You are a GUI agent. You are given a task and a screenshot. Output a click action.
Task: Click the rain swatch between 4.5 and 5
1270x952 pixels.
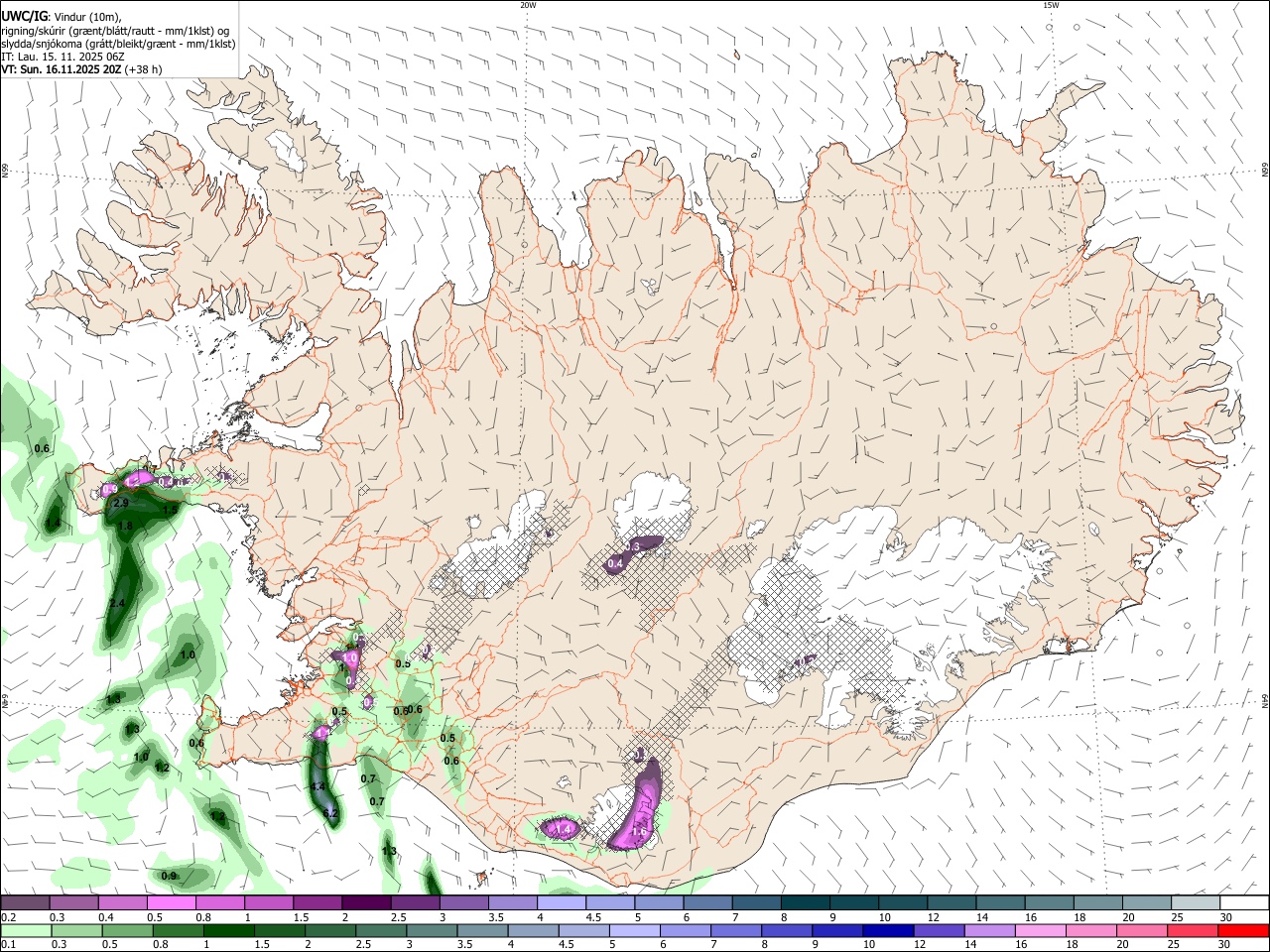pyautogui.click(x=583, y=930)
